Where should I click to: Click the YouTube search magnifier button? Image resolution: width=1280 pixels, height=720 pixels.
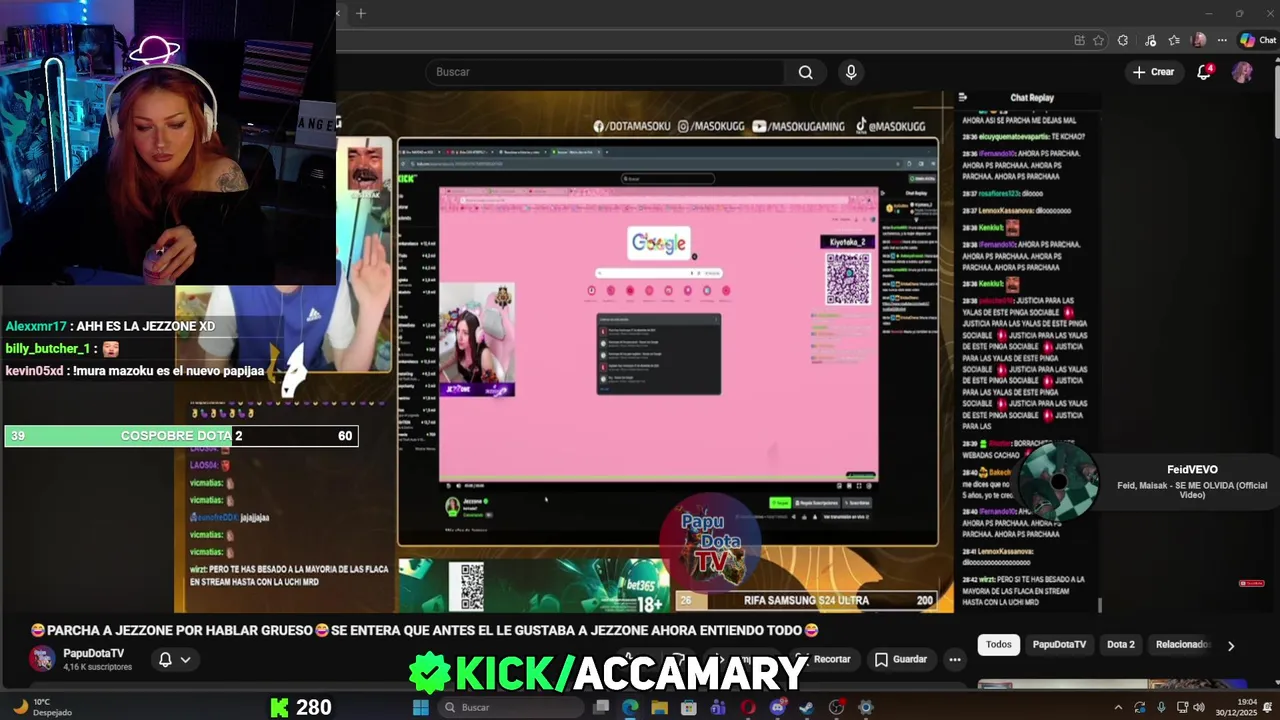(x=805, y=72)
